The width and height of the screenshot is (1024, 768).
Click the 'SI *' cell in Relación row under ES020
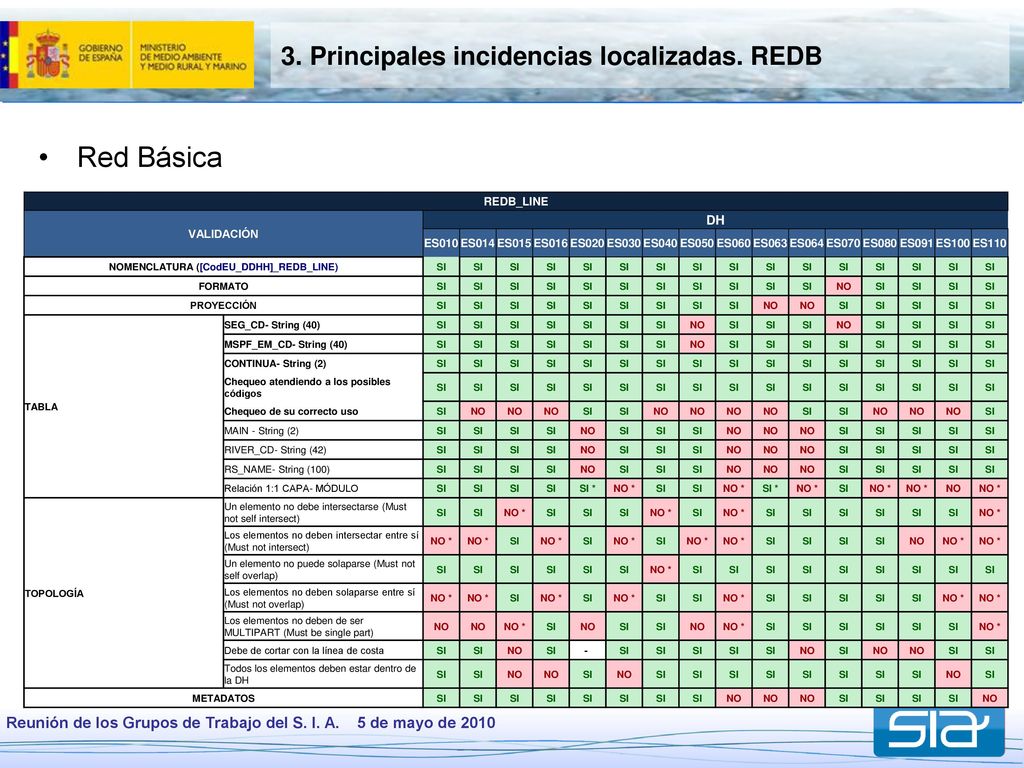pyautogui.click(x=587, y=488)
